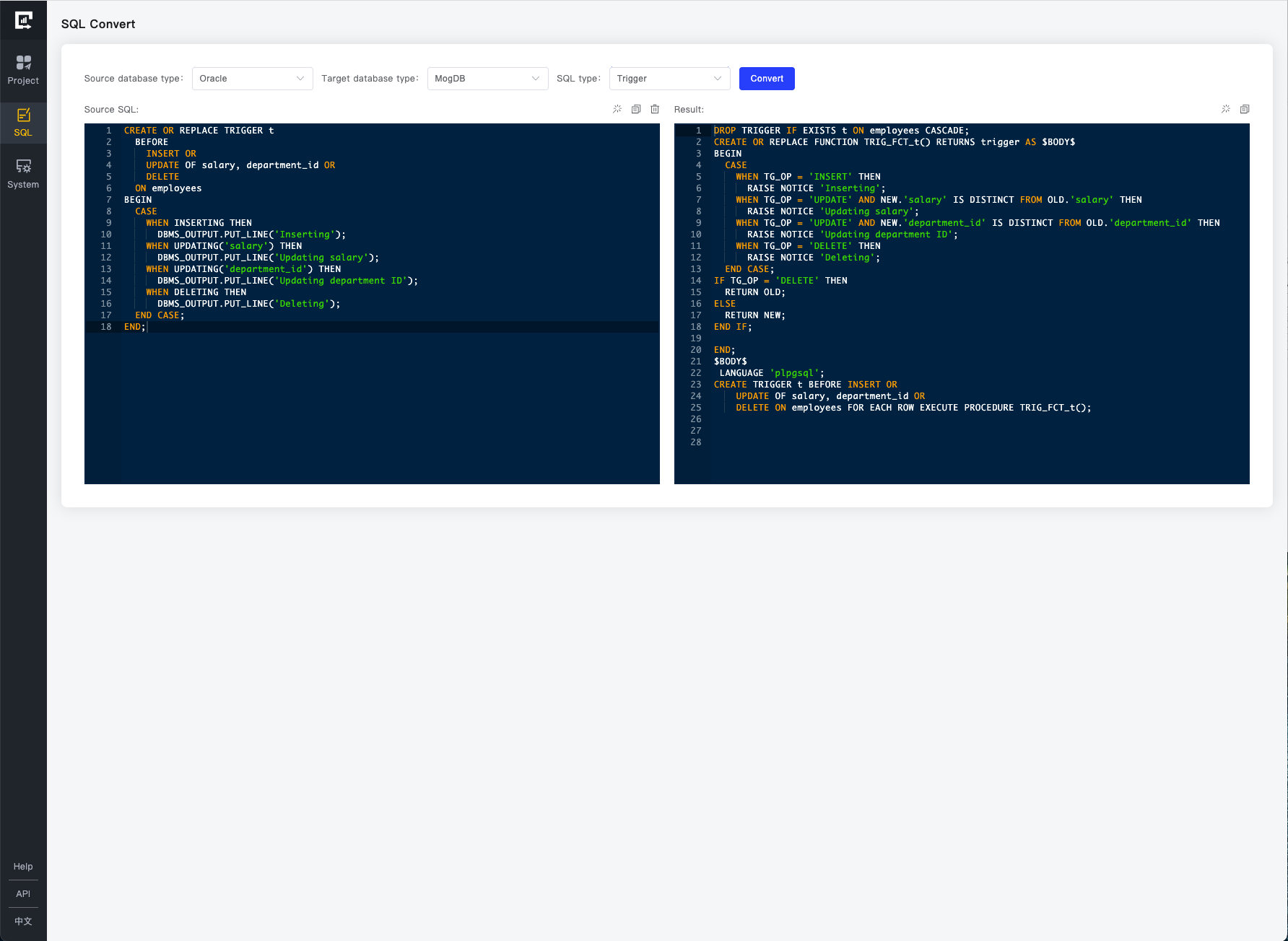Copy the Source SQL to clipboard
This screenshot has width=1288, height=941.
click(x=636, y=109)
